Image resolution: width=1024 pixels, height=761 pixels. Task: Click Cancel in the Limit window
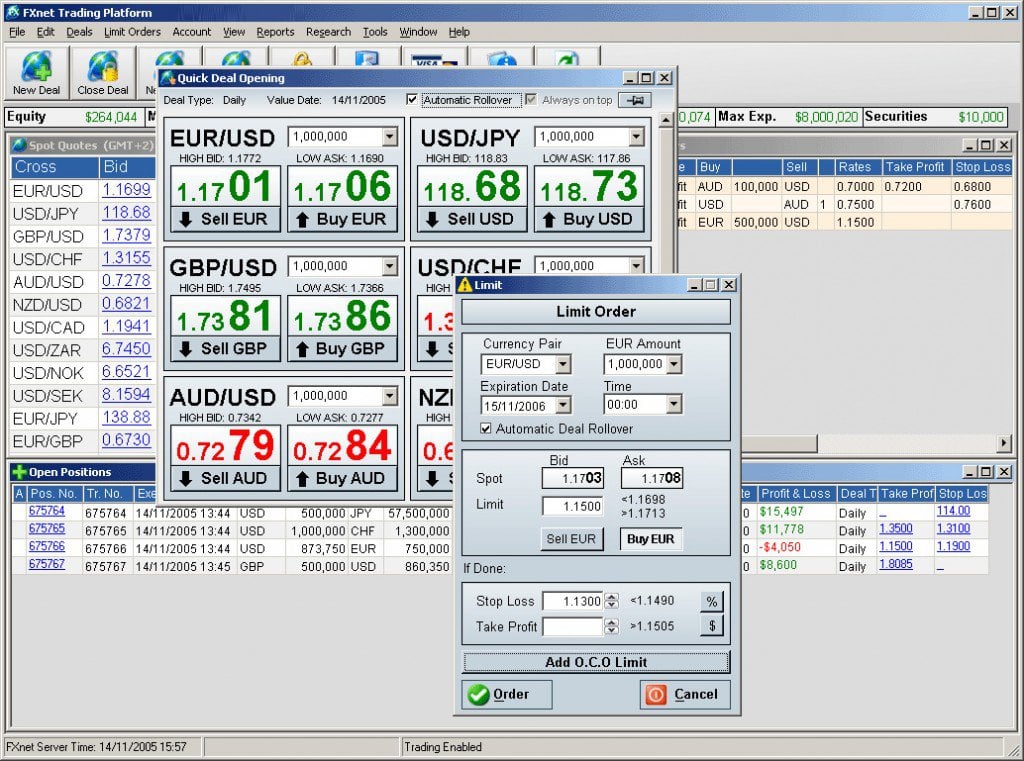click(685, 694)
